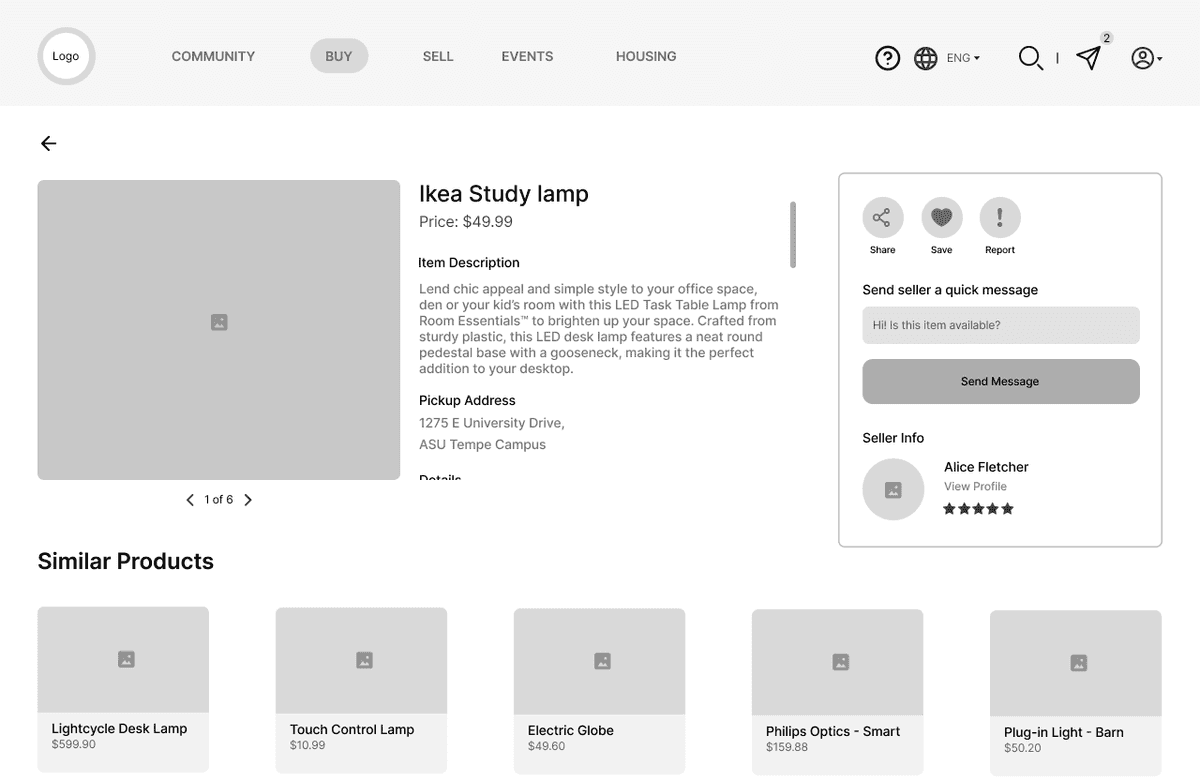Click Alice Fletcher's avatar placeholder

point(893,489)
